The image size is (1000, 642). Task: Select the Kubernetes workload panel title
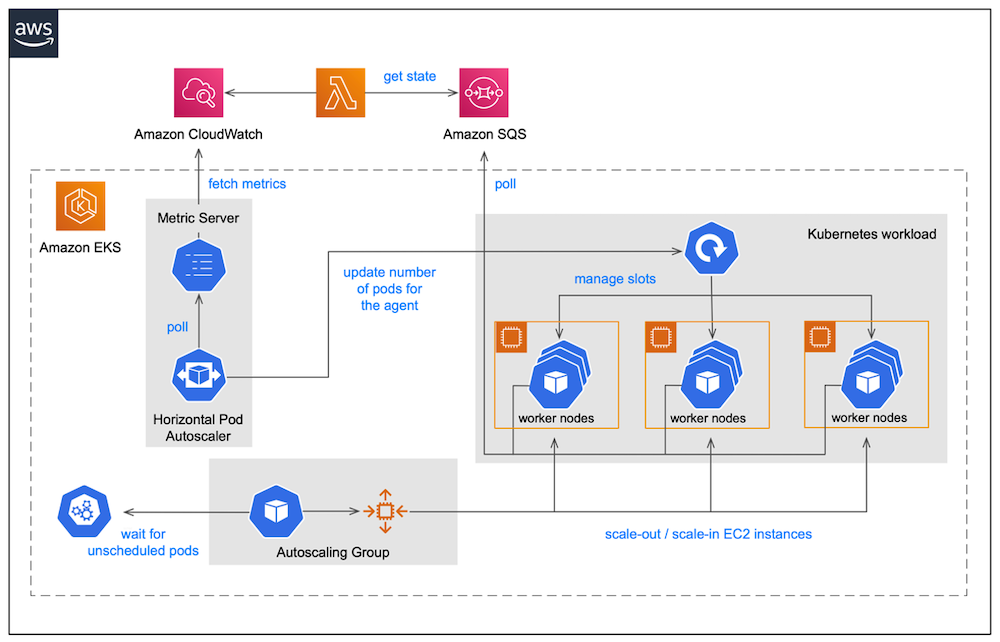coord(872,233)
